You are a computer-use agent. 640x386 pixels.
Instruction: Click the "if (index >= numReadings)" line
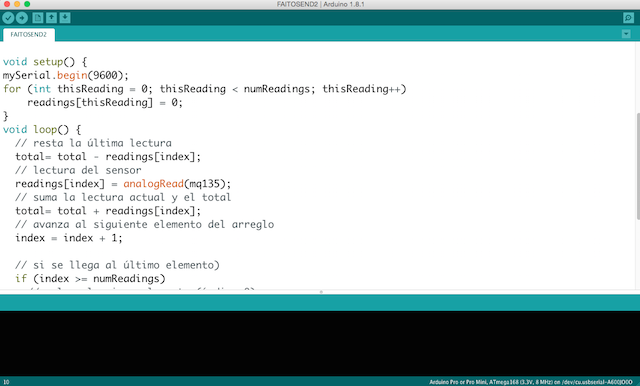90,279
